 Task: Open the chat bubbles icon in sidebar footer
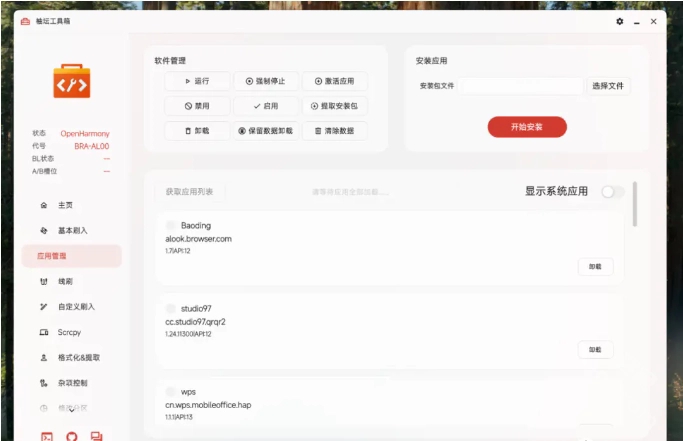pos(97,436)
